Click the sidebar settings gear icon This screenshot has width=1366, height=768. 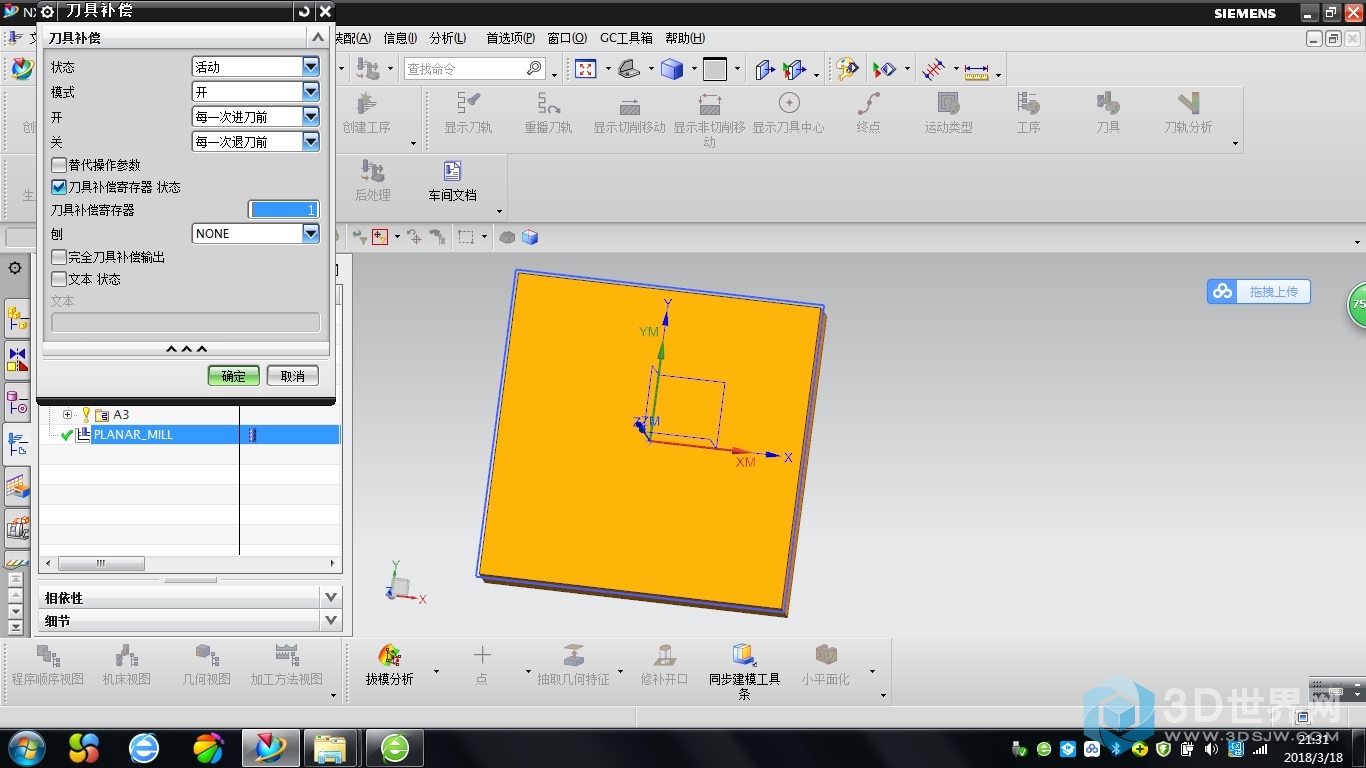(x=15, y=268)
